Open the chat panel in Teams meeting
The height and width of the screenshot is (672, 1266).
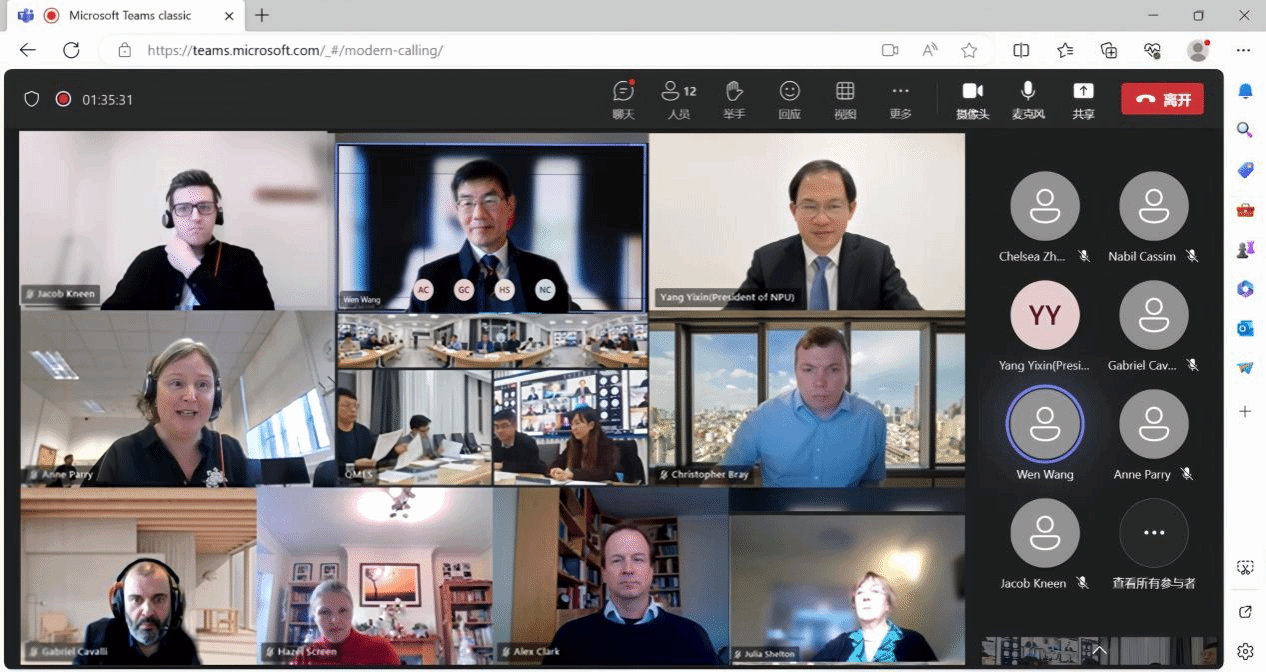tap(623, 99)
